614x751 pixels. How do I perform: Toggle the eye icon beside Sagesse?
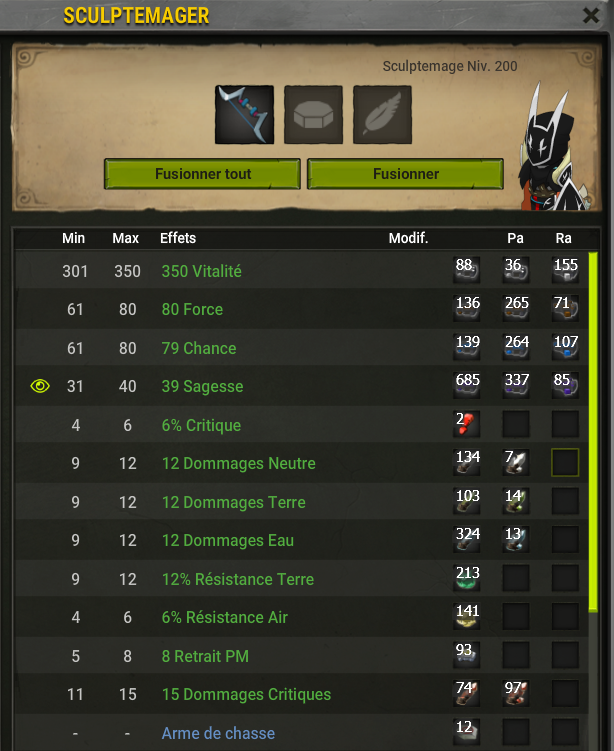click(40, 386)
